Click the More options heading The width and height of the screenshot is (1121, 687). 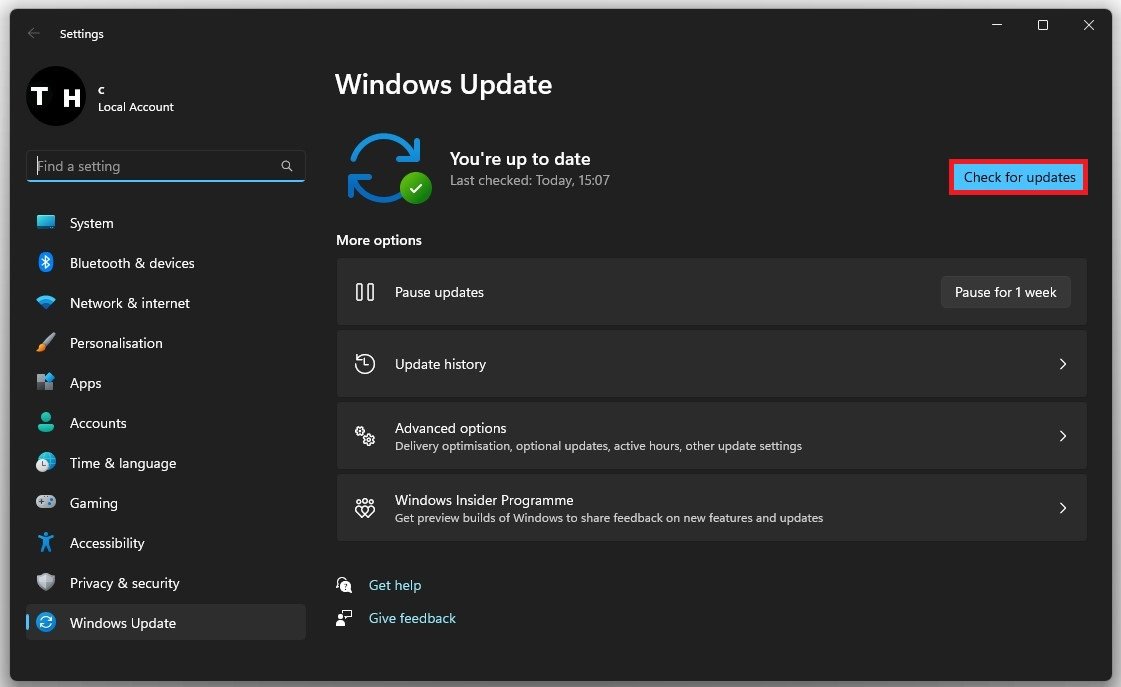pyautogui.click(x=379, y=240)
